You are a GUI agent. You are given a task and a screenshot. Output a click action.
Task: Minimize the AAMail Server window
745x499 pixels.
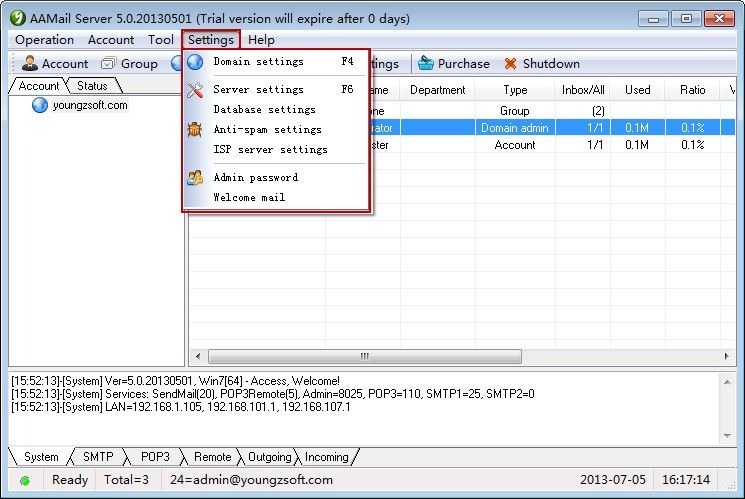coord(653,19)
